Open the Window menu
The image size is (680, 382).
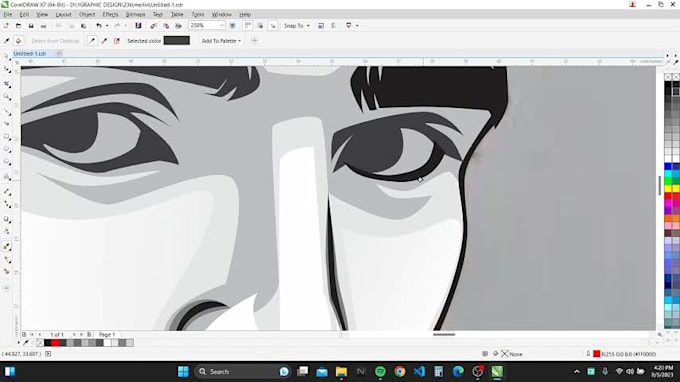222,14
